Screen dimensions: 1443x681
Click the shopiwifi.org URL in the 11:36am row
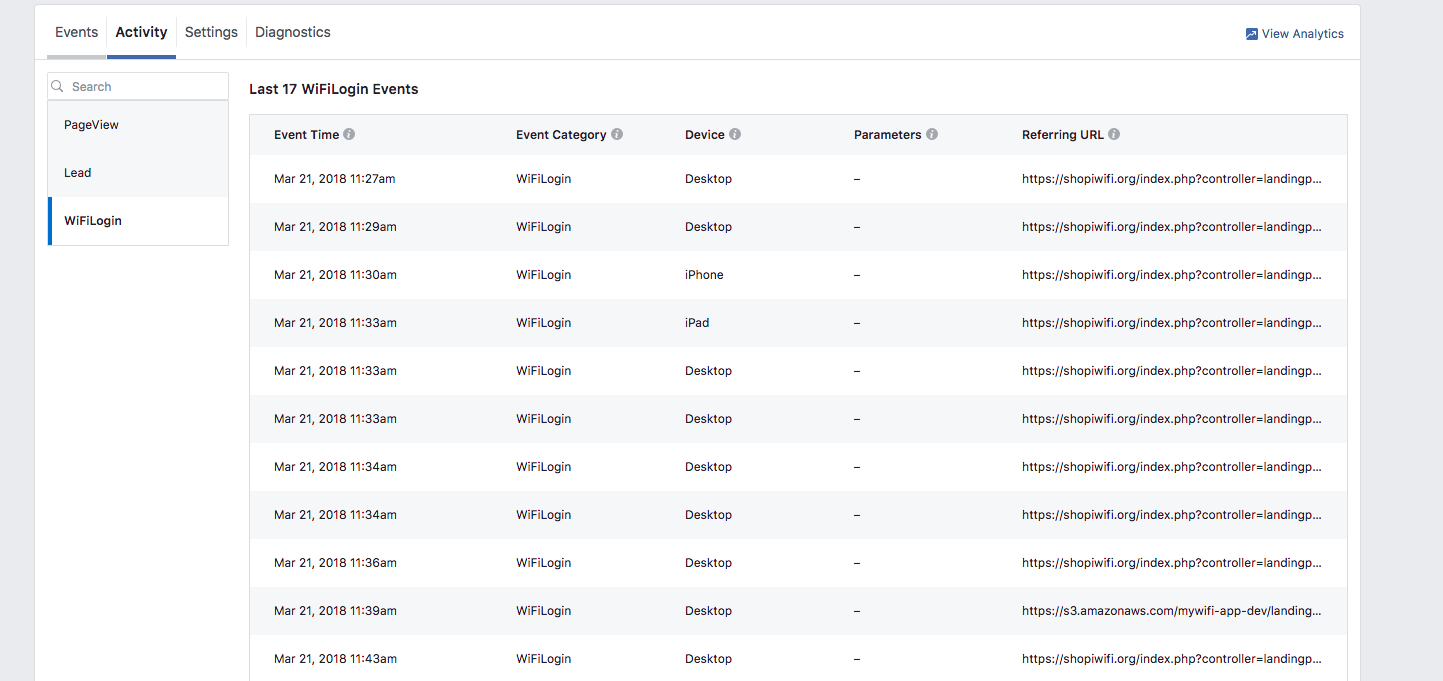point(1172,563)
